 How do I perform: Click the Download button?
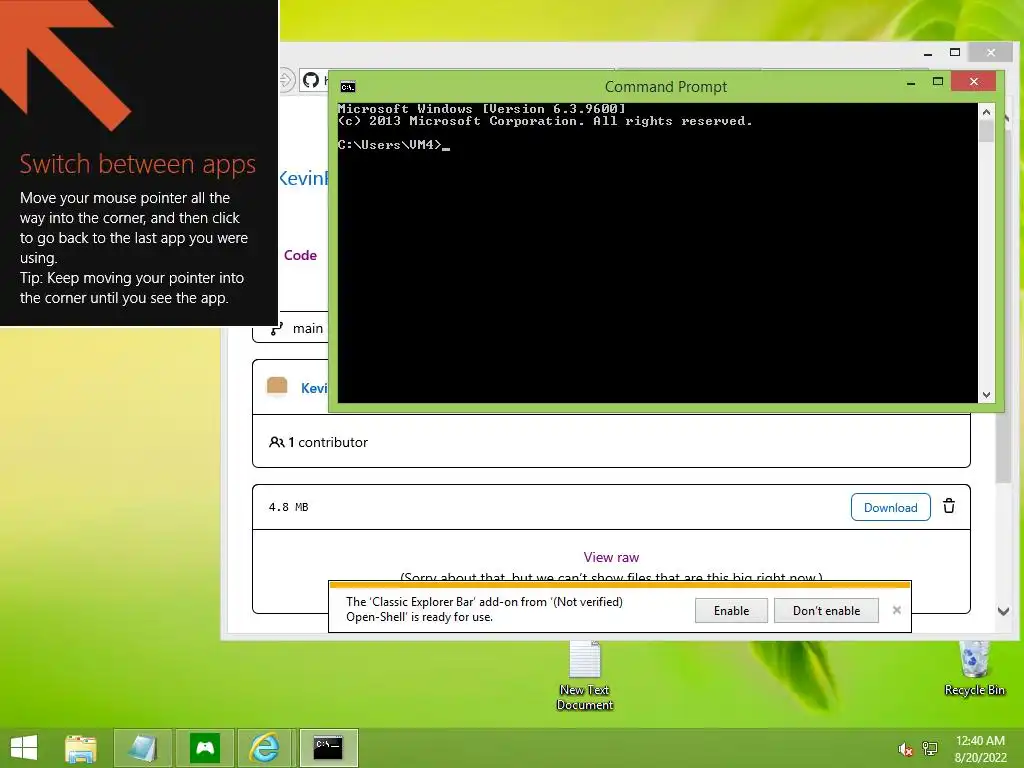[891, 507]
